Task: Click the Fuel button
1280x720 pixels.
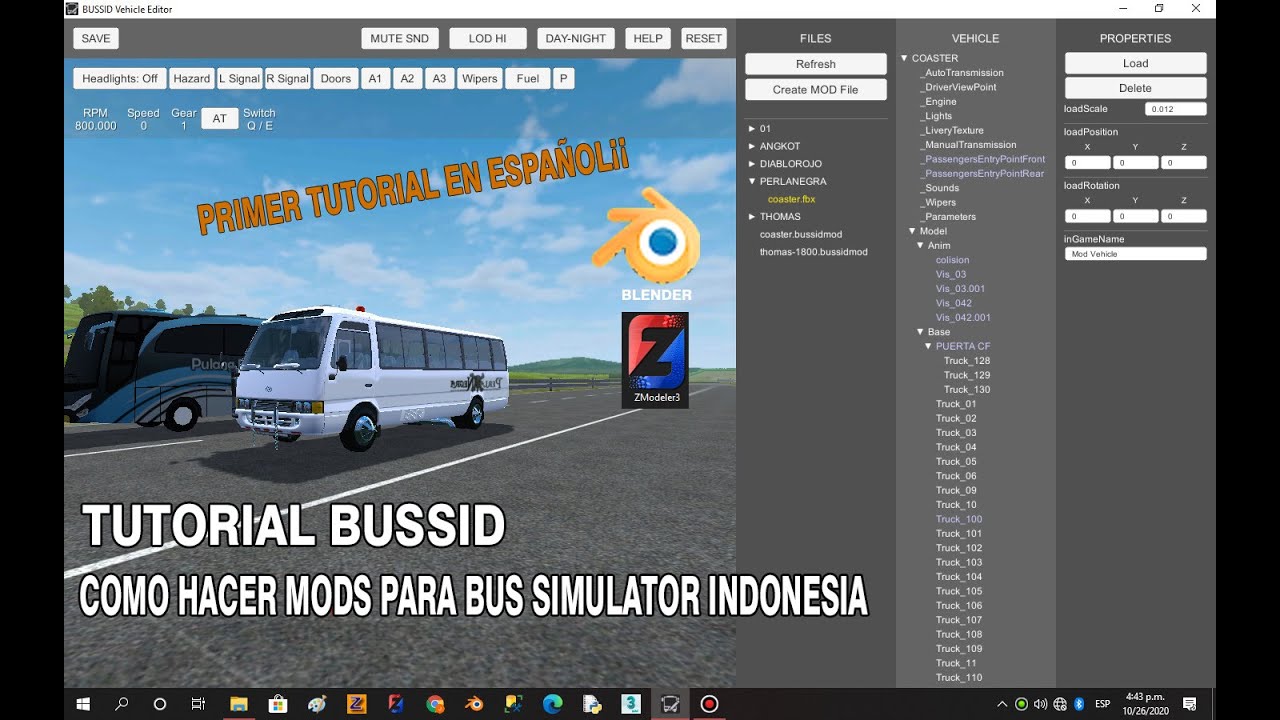Action: click(528, 78)
